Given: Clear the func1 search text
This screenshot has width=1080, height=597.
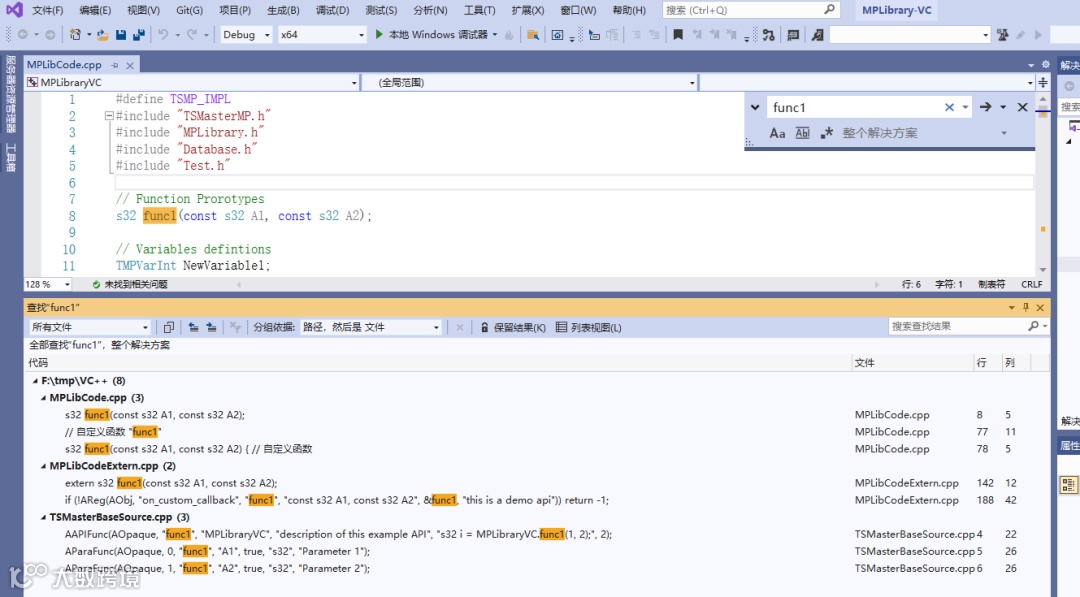Looking at the screenshot, I should coord(949,107).
